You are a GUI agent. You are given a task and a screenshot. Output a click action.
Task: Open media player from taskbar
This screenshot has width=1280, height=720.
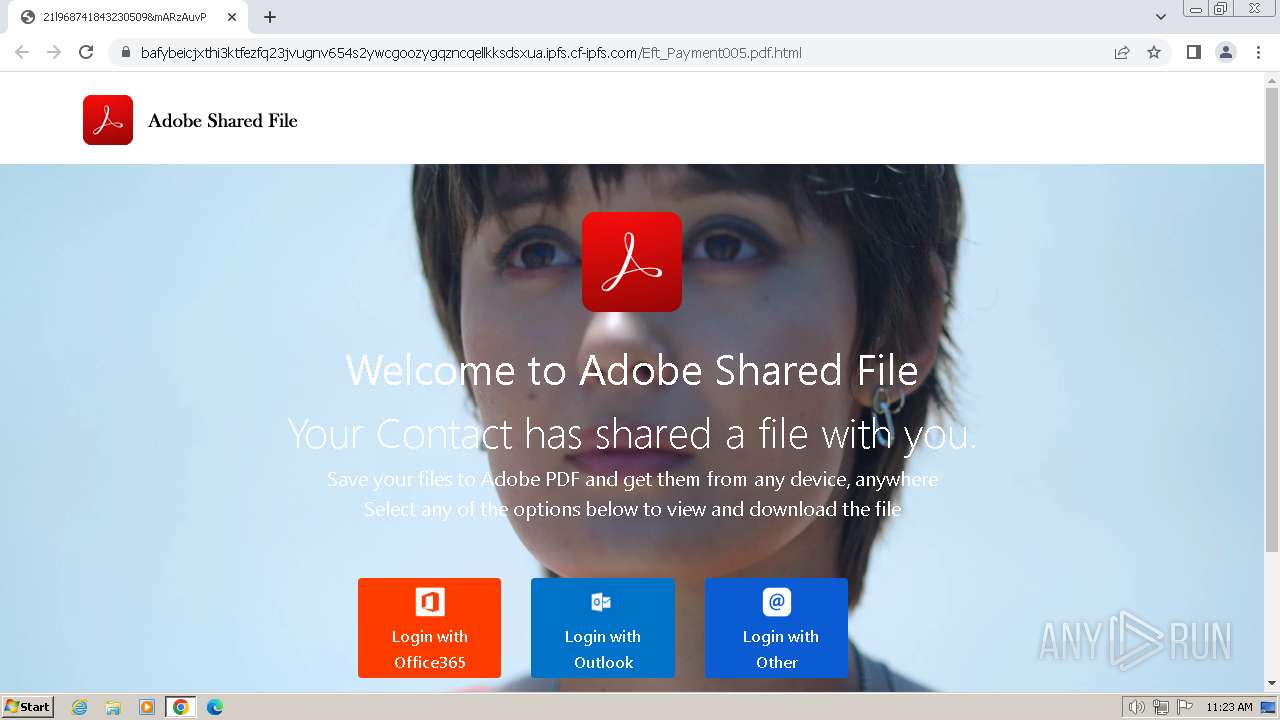147,707
